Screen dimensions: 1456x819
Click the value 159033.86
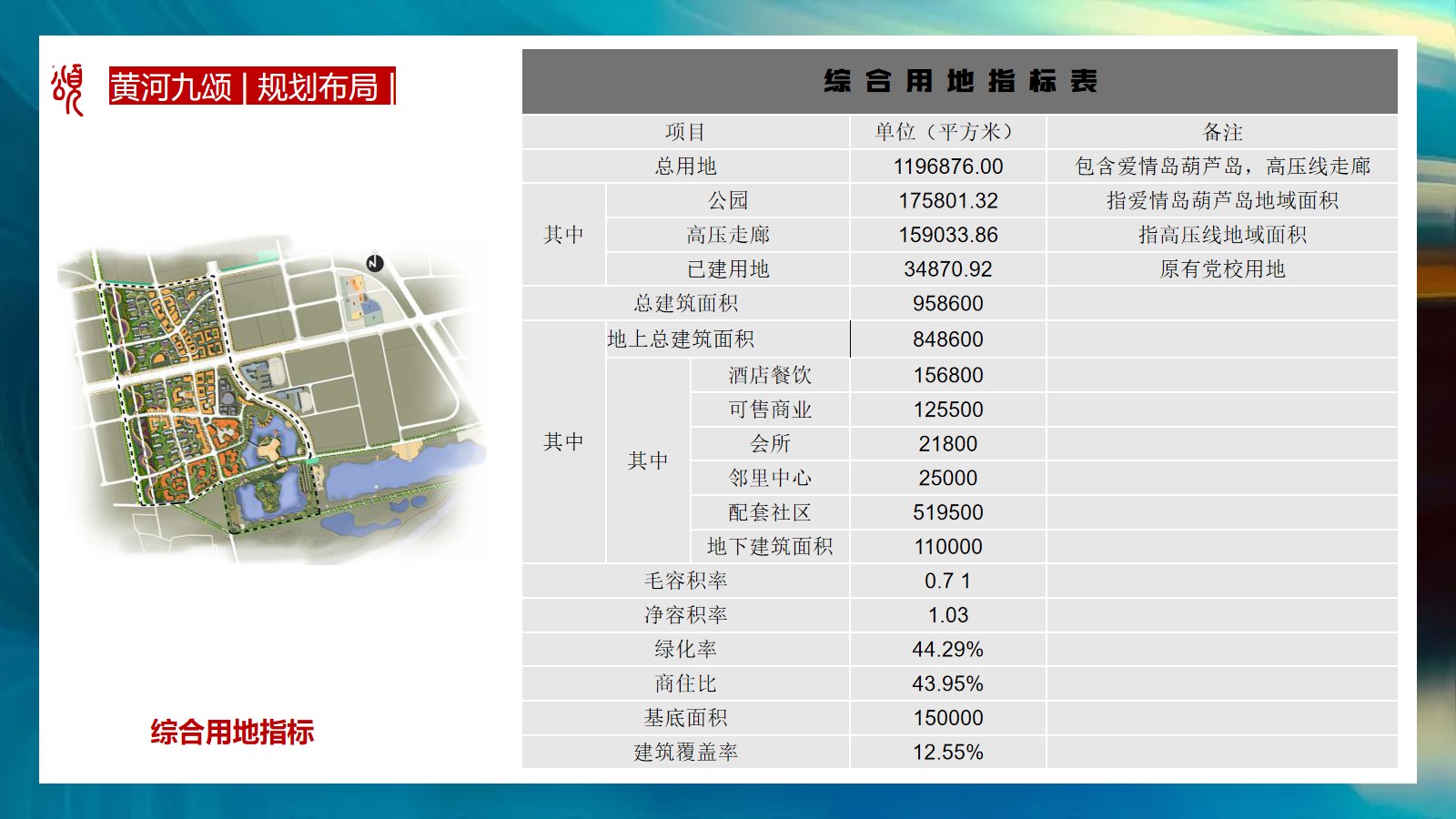(948, 235)
